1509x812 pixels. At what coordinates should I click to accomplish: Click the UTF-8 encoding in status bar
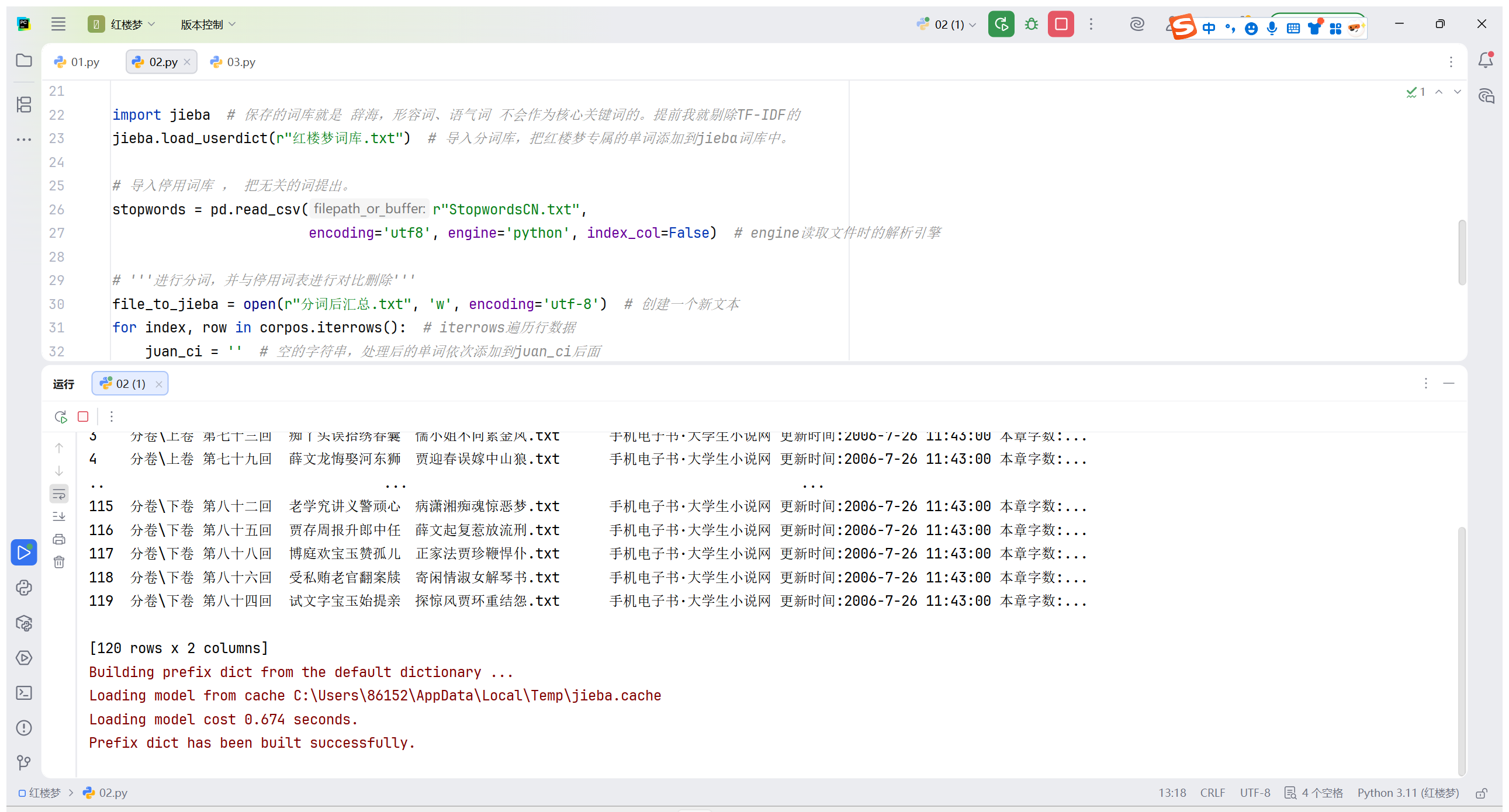[x=1254, y=793]
